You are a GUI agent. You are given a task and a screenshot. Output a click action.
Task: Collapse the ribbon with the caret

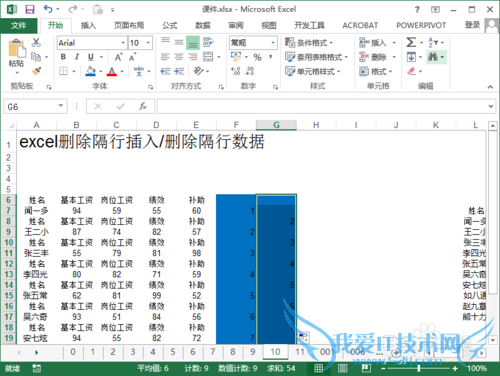490,87
